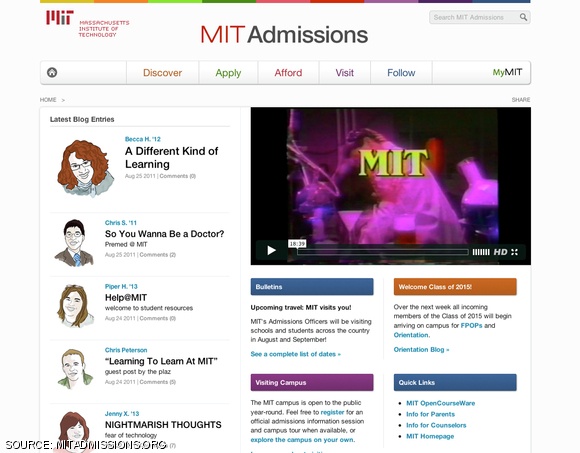Click the Welcome Class of 2015 header

coord(455,287)
